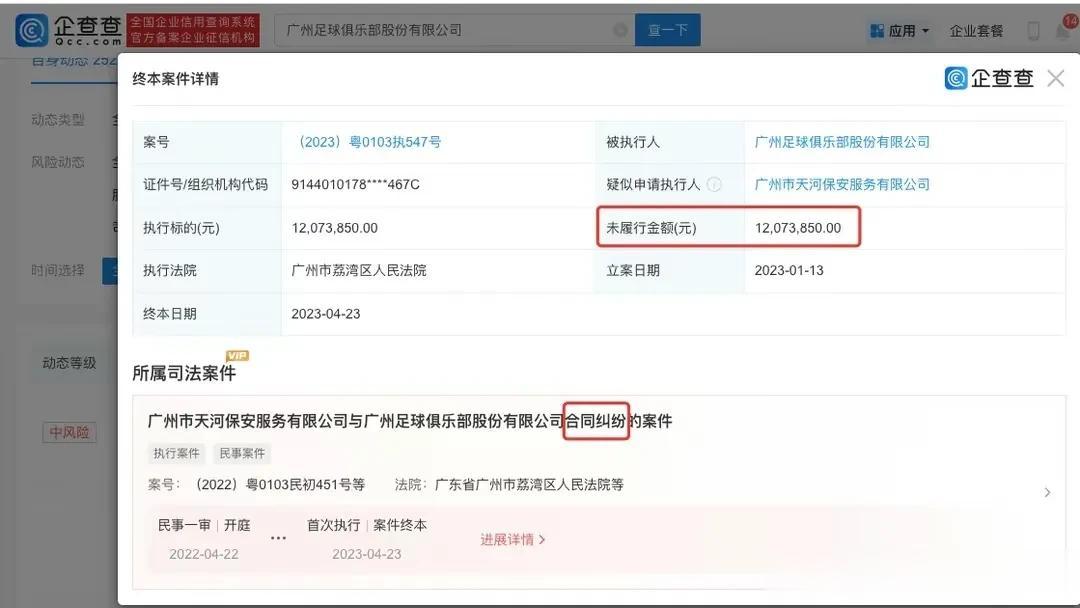Click the 执行案件 tag

(x=176, y=453)
